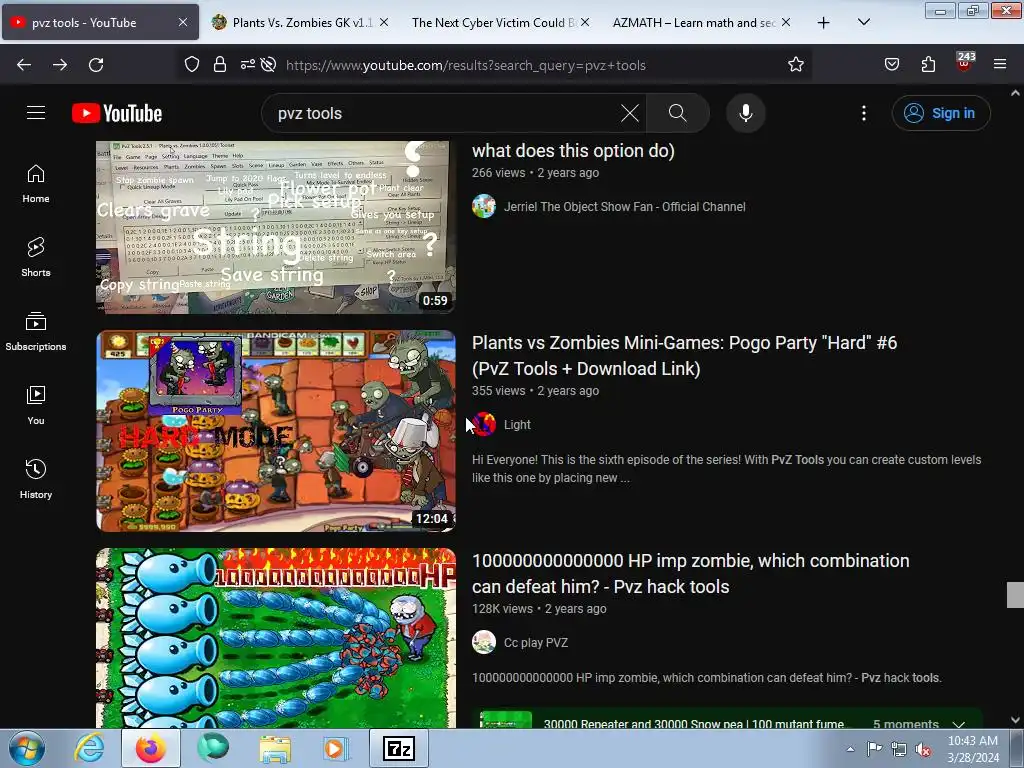Open the Cc play PVZ channel avatar
The height and width of the screenshot is (768, 1024).
(484, 643)
